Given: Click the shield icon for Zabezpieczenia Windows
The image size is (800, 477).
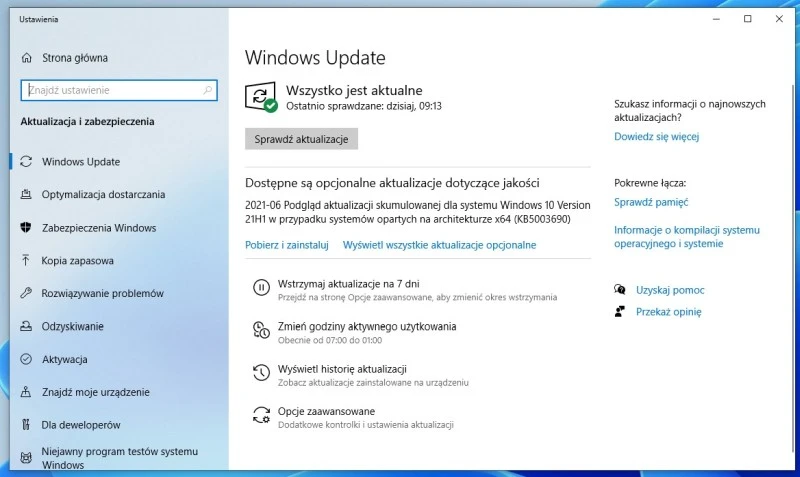Looking at the screenshot, I should click(26, 228).
